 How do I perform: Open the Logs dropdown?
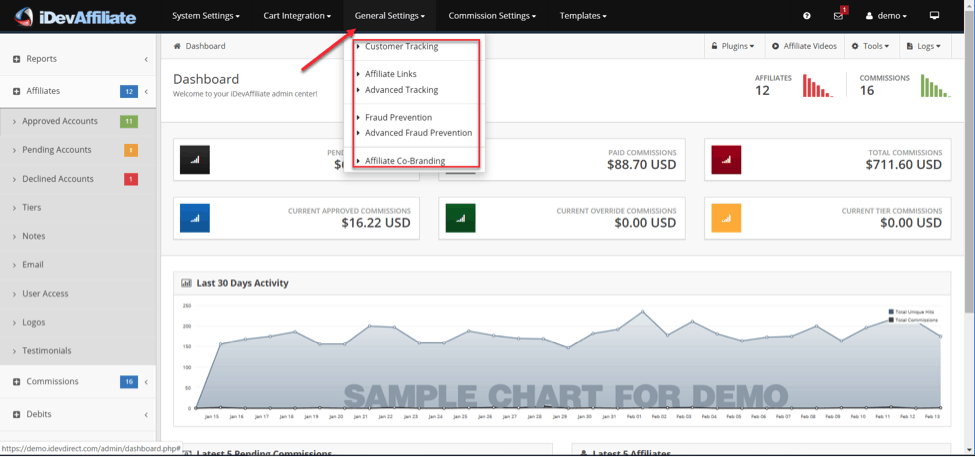925,46
